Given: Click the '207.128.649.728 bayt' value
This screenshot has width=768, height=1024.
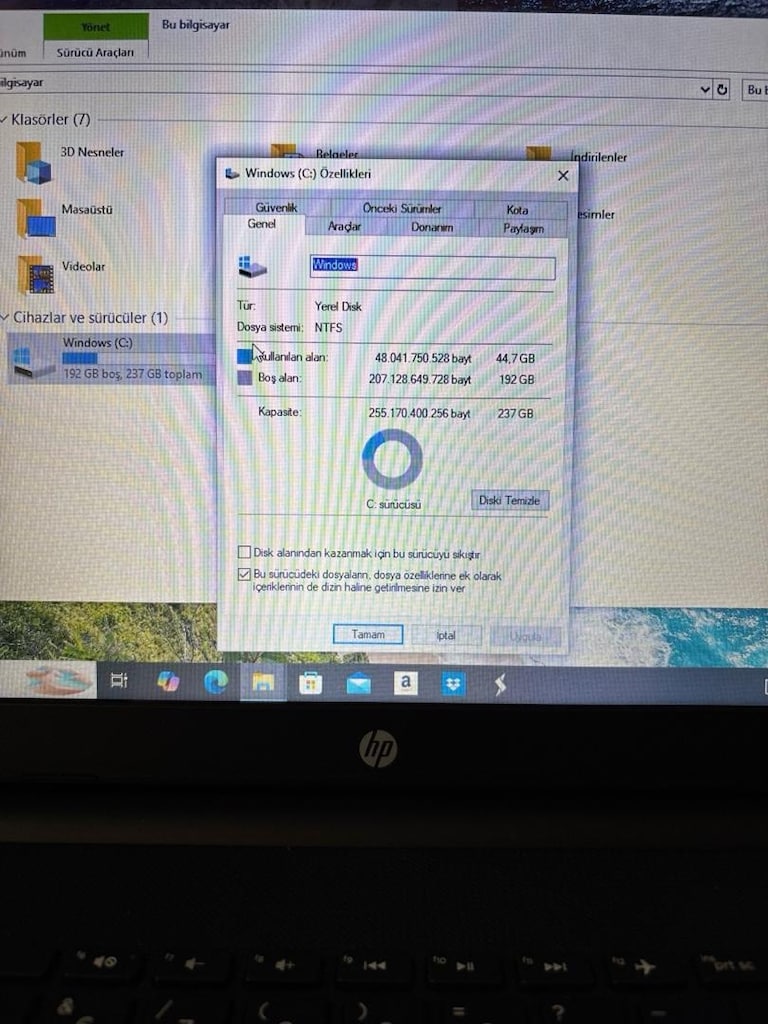Looking at the screenshot, I should tap(420, 379).
